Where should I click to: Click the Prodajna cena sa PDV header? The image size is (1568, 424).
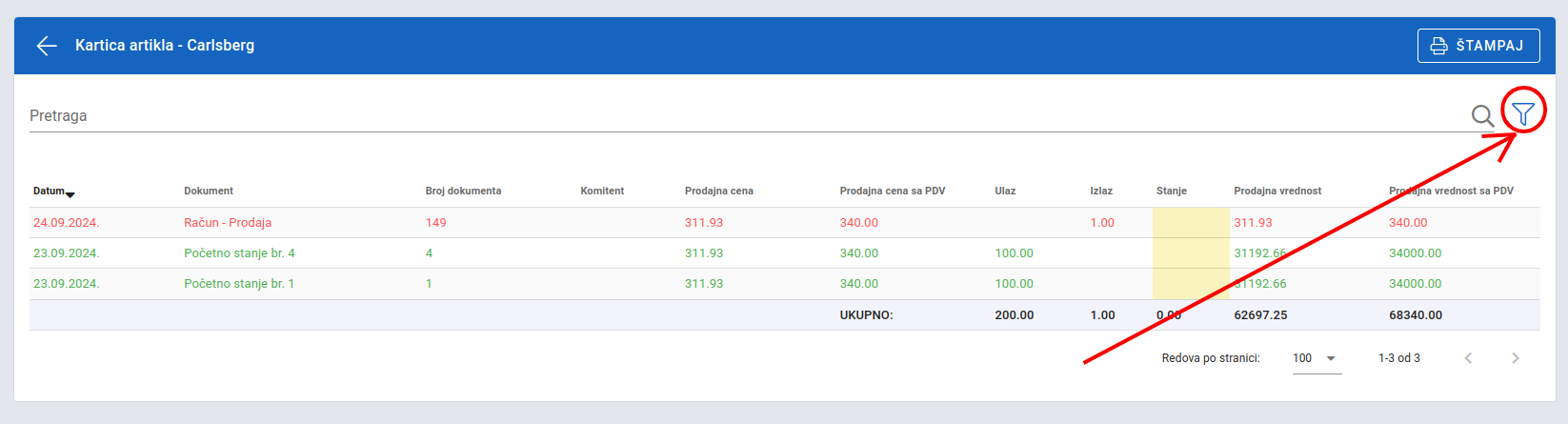[893, 191]
